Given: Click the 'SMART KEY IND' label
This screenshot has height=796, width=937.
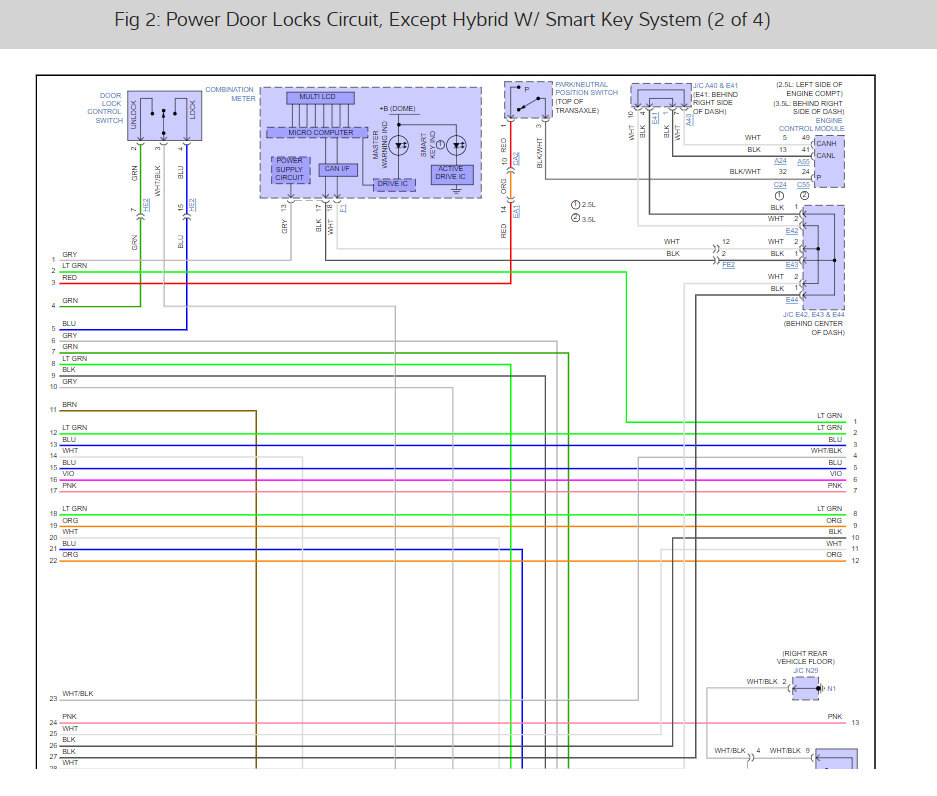Looking at the screenshot, I should pos(428,145).
